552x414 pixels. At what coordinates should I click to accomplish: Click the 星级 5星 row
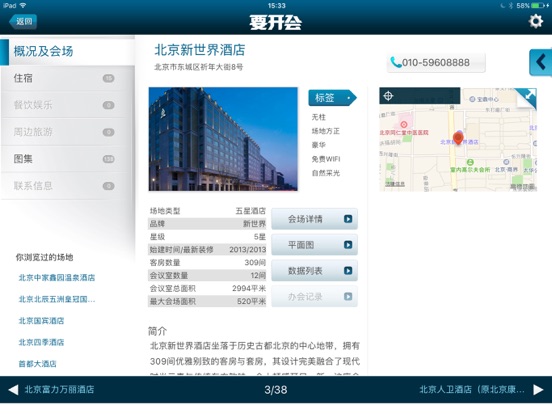coord(207,237)
